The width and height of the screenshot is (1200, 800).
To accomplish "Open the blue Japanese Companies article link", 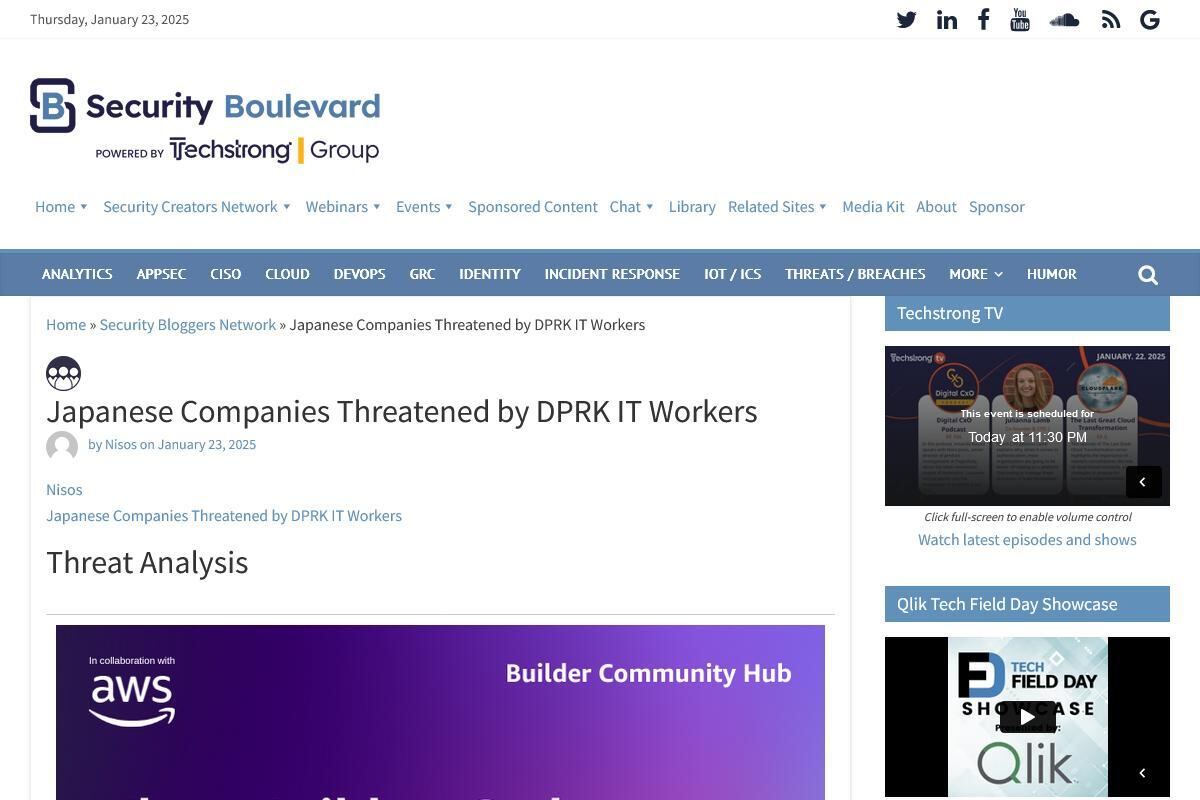I will [x=224, y=516].
